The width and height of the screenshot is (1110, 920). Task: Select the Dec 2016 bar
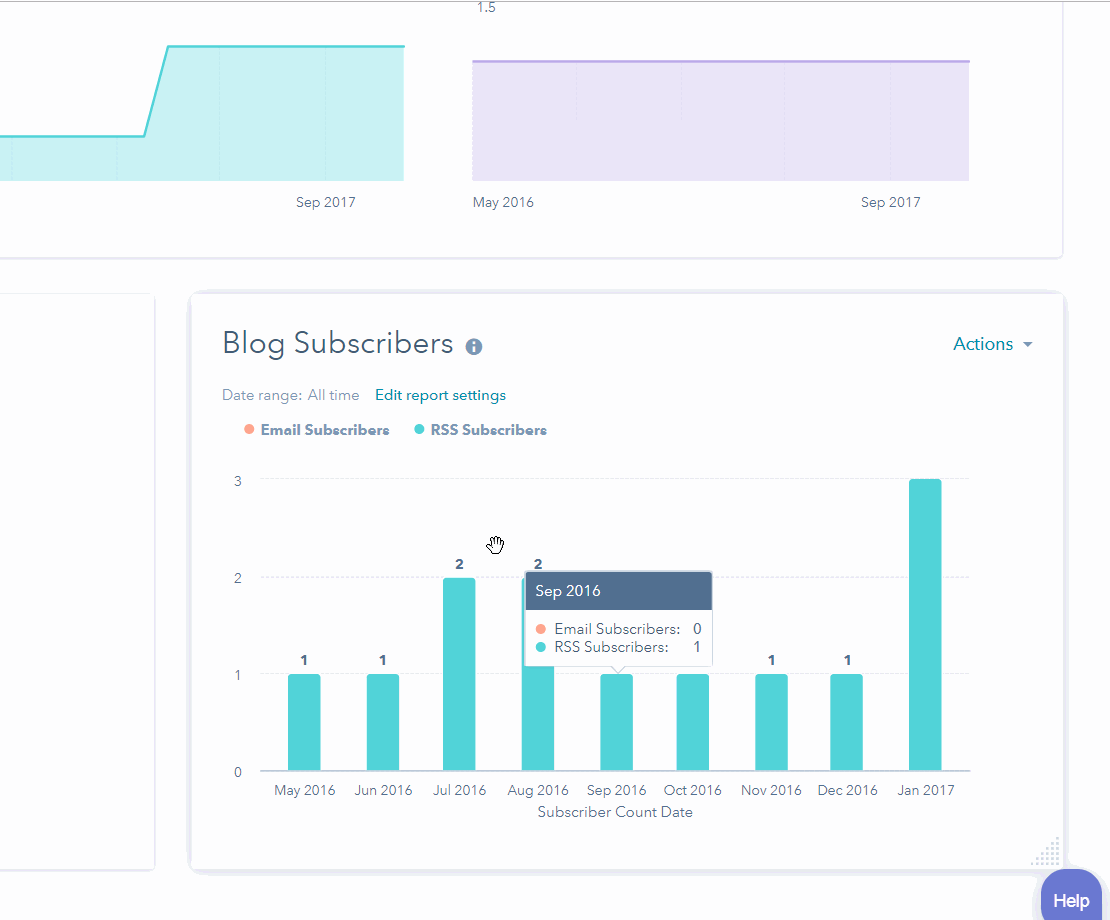coord(847,722)
